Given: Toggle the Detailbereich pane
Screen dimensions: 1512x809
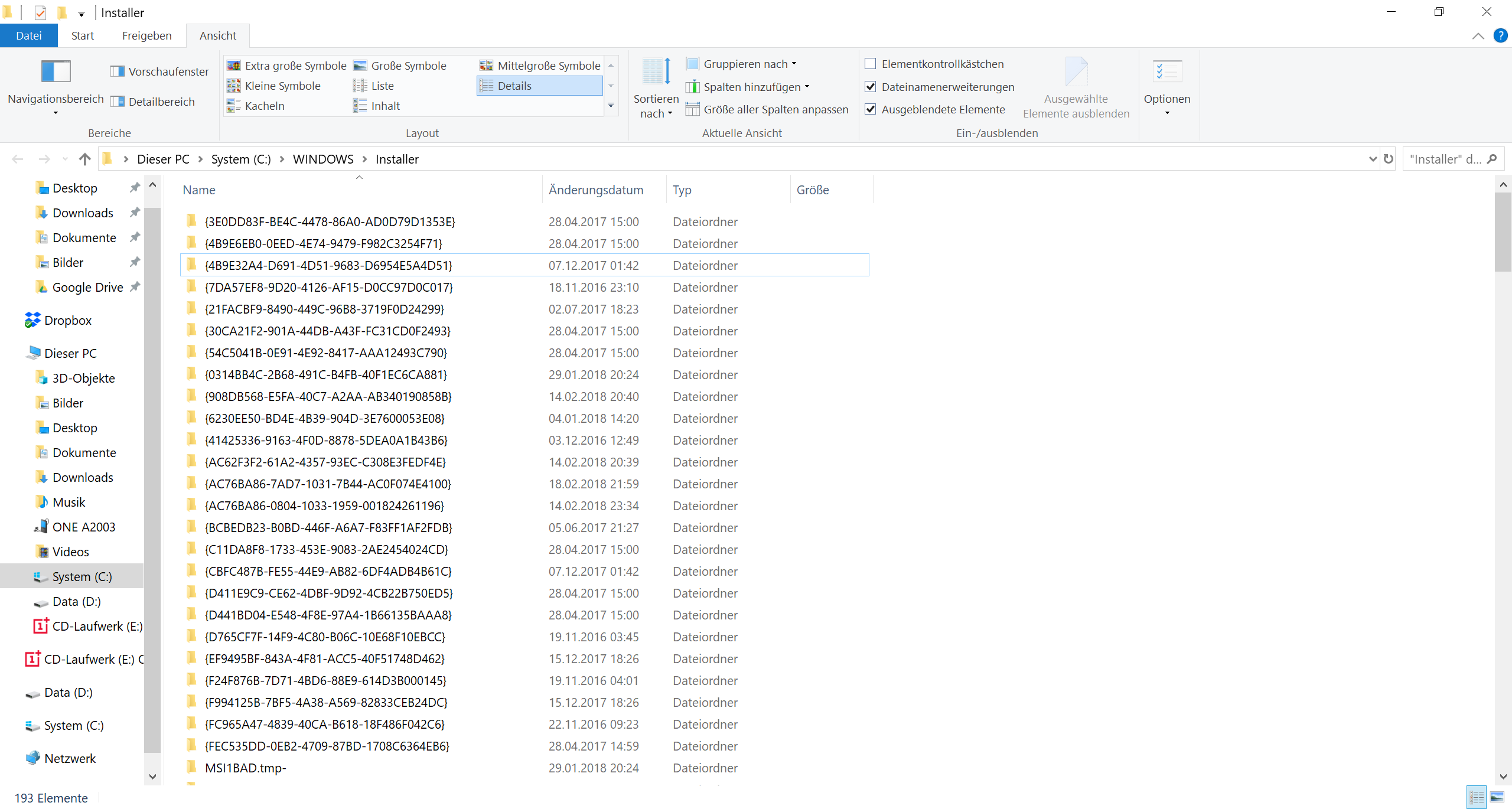Looking at the screenshot, I should (152, 102).
